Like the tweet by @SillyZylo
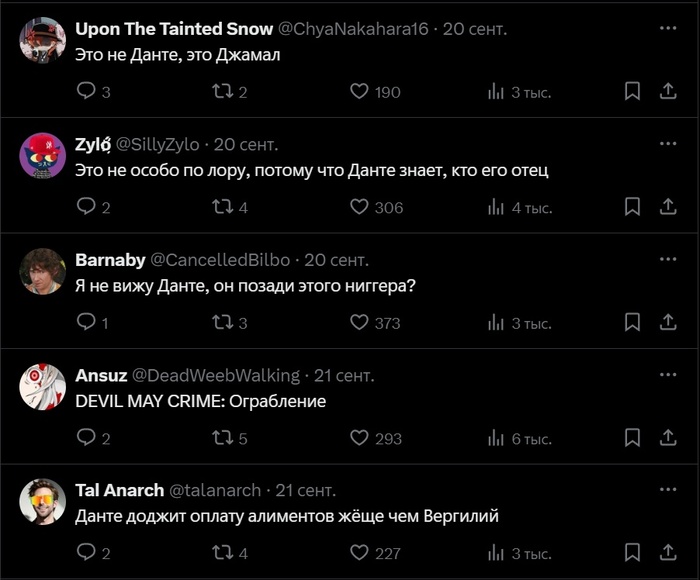This screenshot has height=580, width=700. click(360, 207)
